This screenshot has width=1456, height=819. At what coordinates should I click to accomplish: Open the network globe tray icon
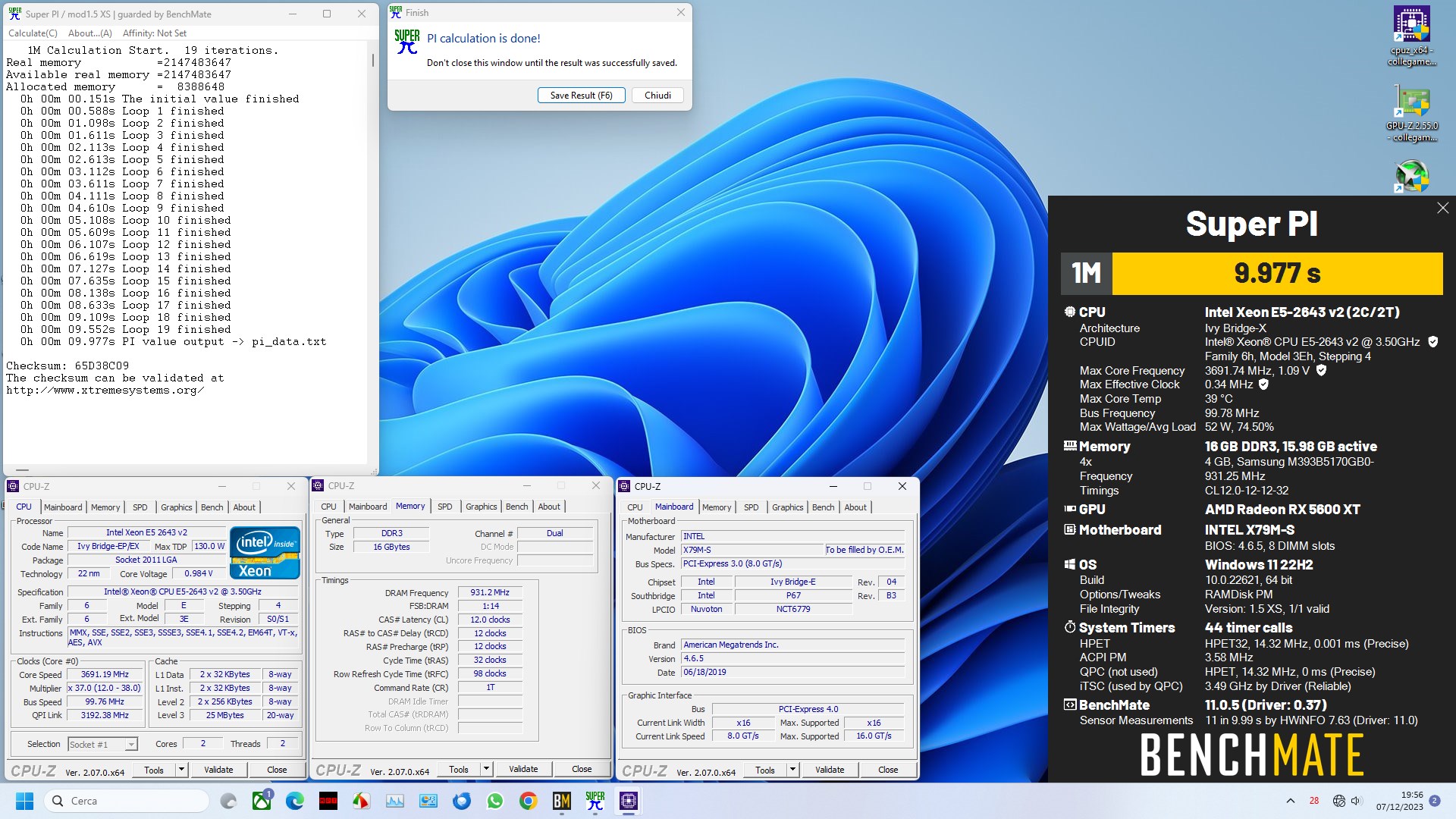pos(1339,801)
